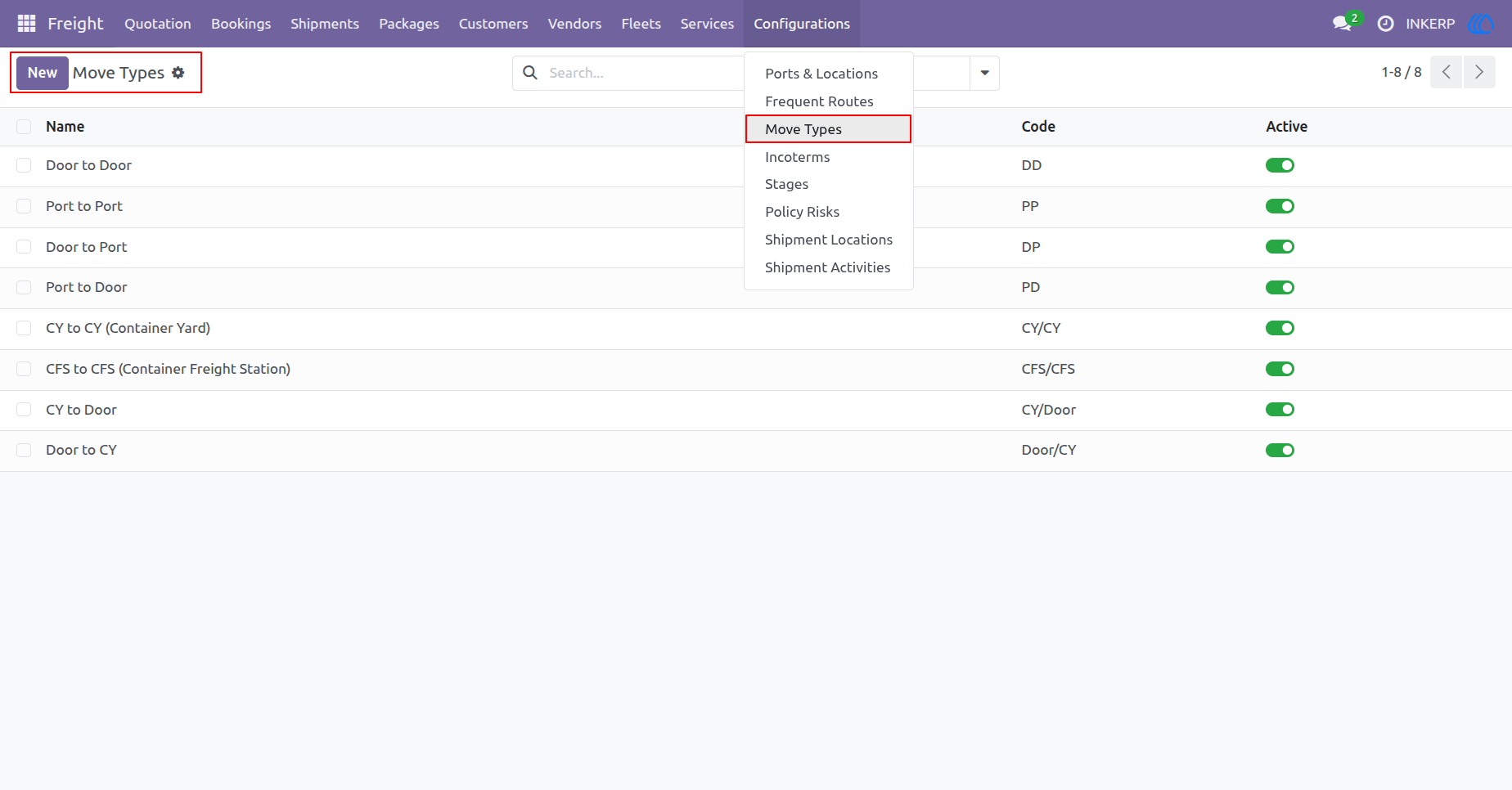Open Policy Risks menu entry
The width and height of the screenshot is (1512, 790).
pyautogui.click(x=829, y=212)
